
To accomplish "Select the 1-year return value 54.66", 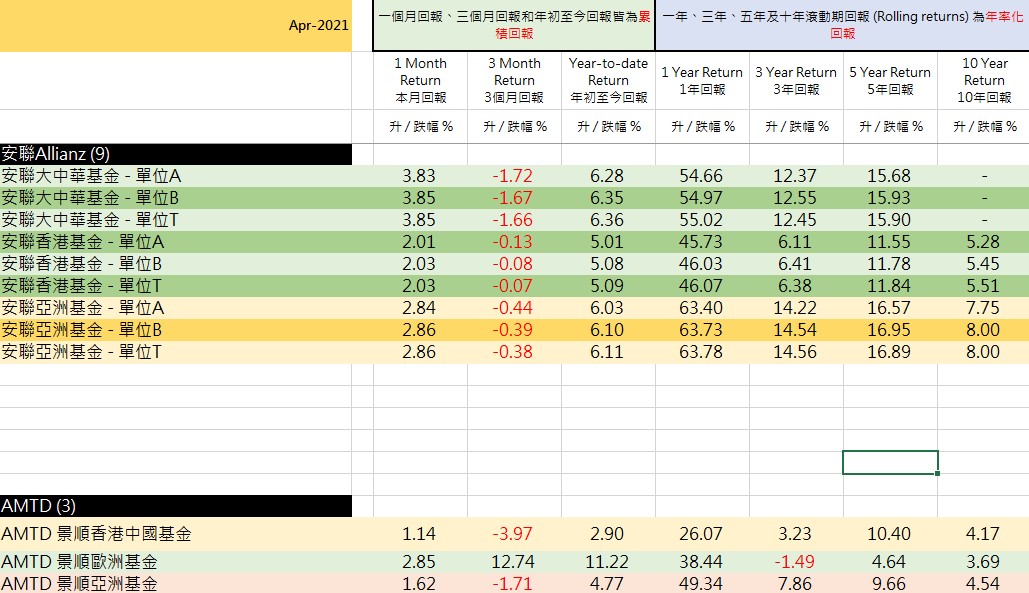I will click(701, 176).
